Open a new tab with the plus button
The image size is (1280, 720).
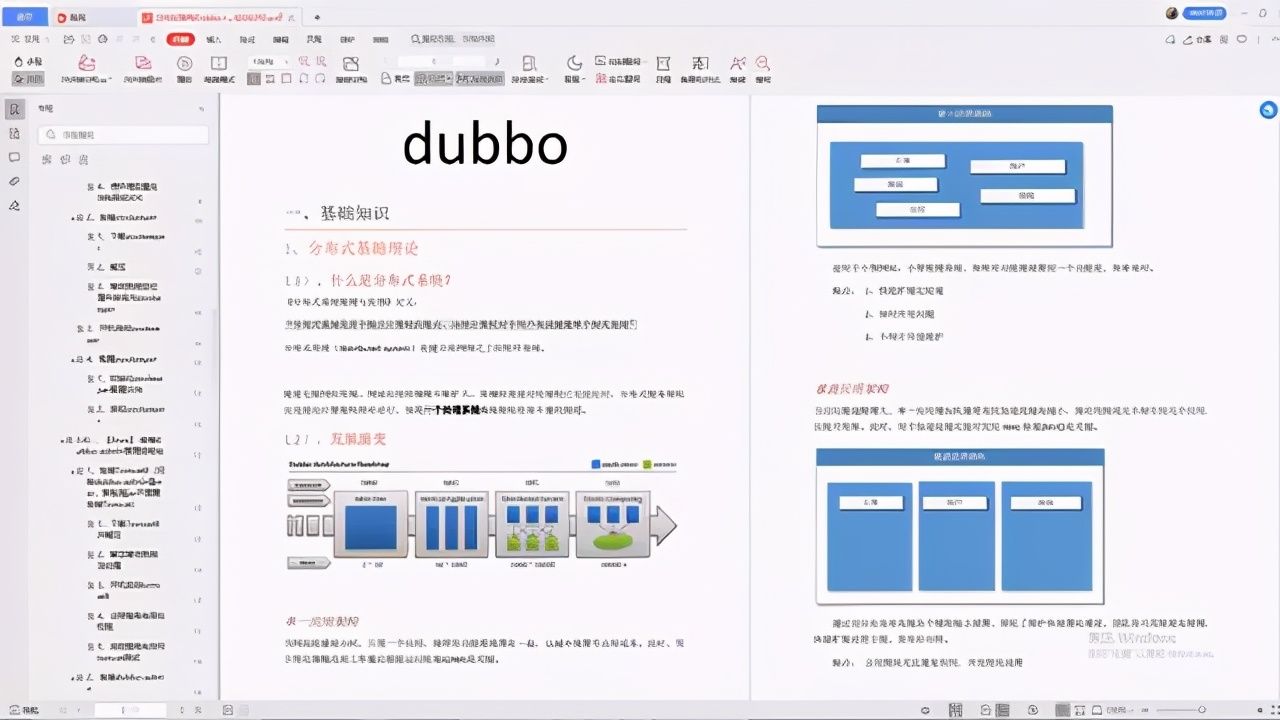[x=317, y=17]
